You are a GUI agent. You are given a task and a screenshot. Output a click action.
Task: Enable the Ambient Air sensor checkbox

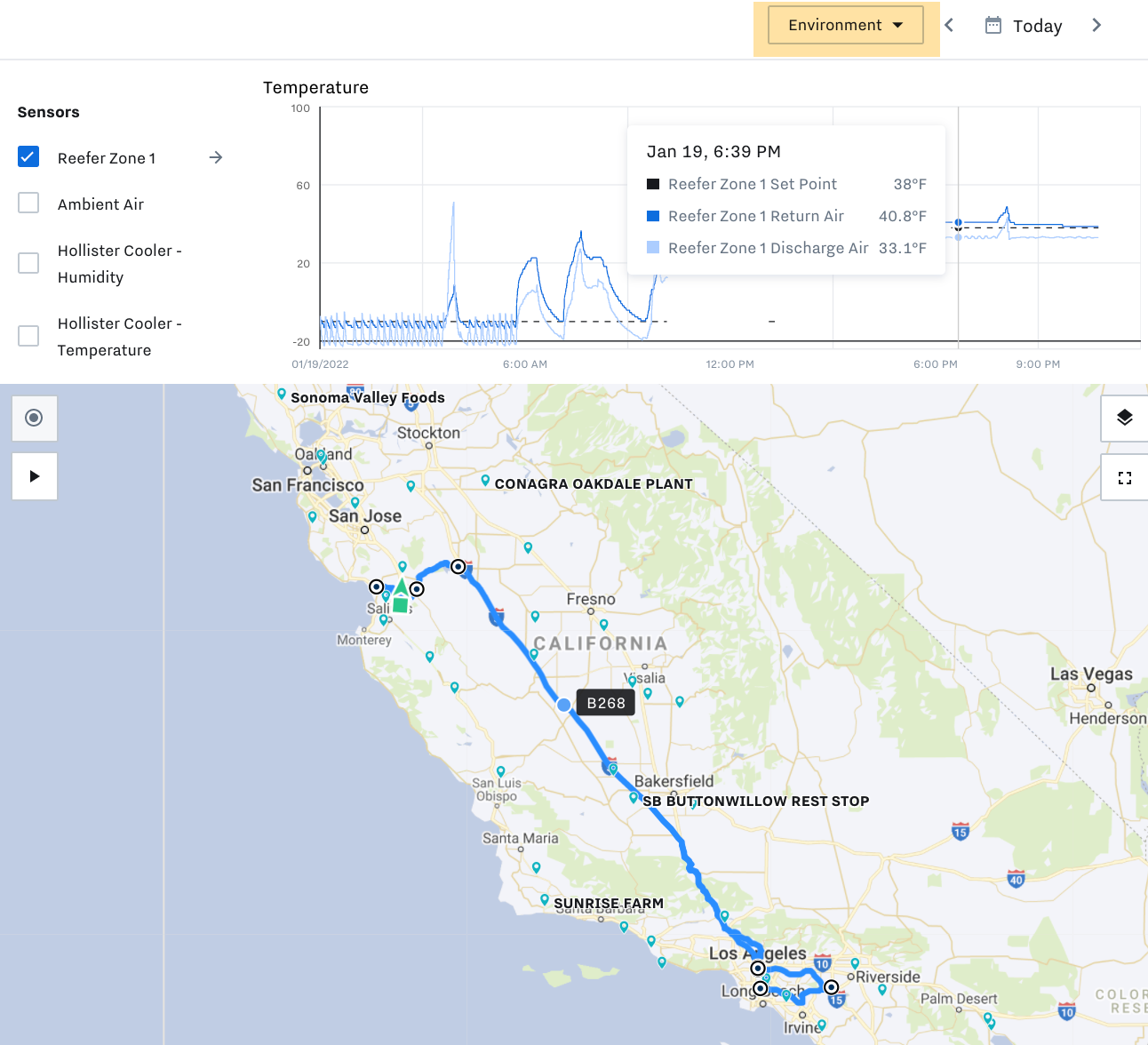point(28,203)
